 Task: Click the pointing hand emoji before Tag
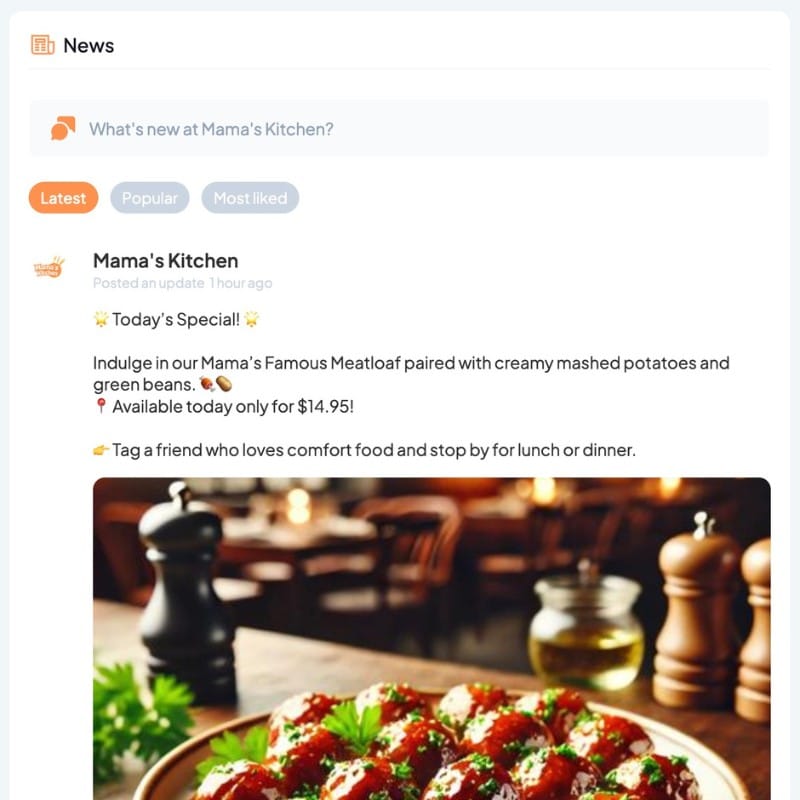(x=101, y=450)
